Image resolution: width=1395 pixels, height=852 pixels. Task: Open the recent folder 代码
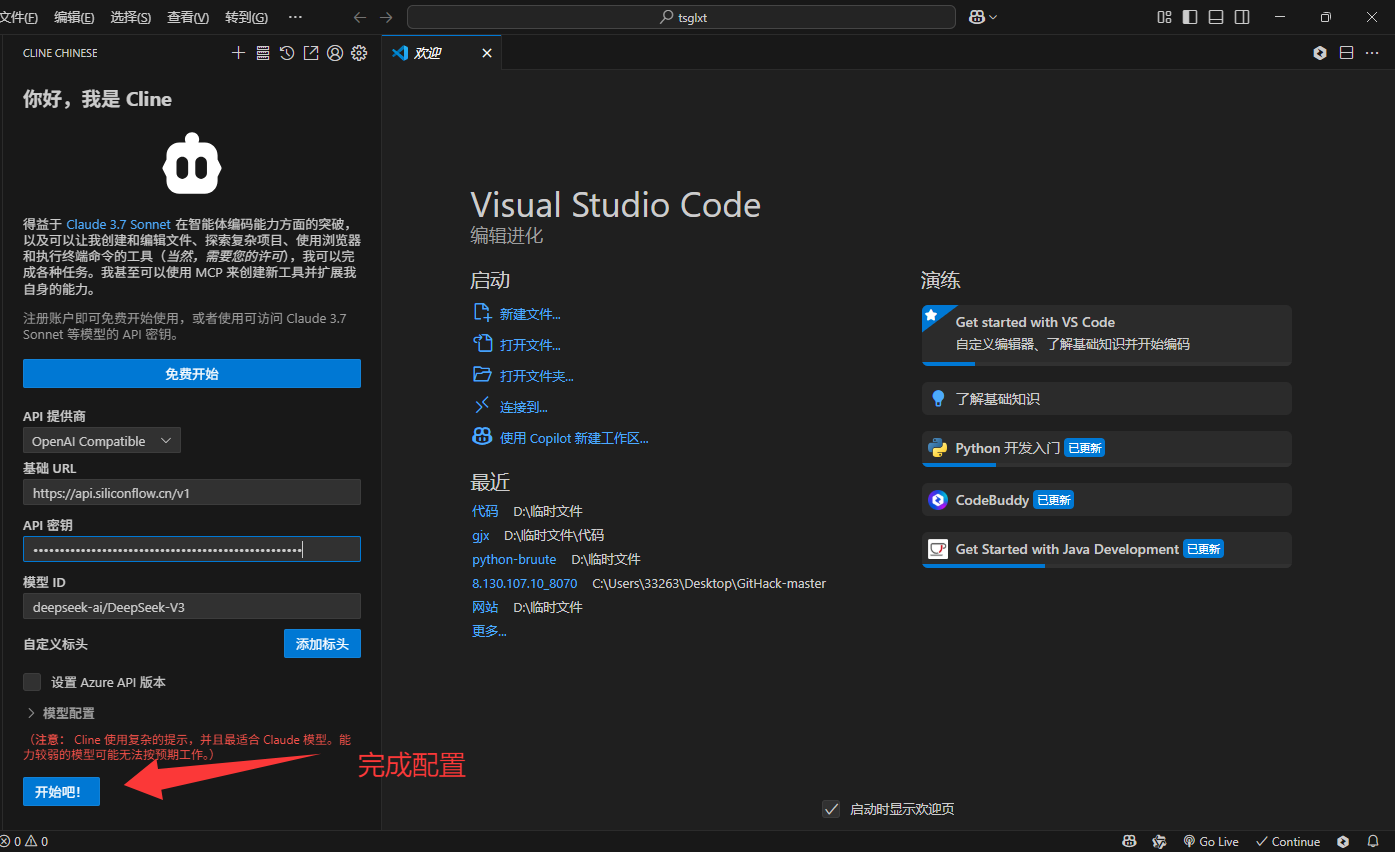coord(485,511)
